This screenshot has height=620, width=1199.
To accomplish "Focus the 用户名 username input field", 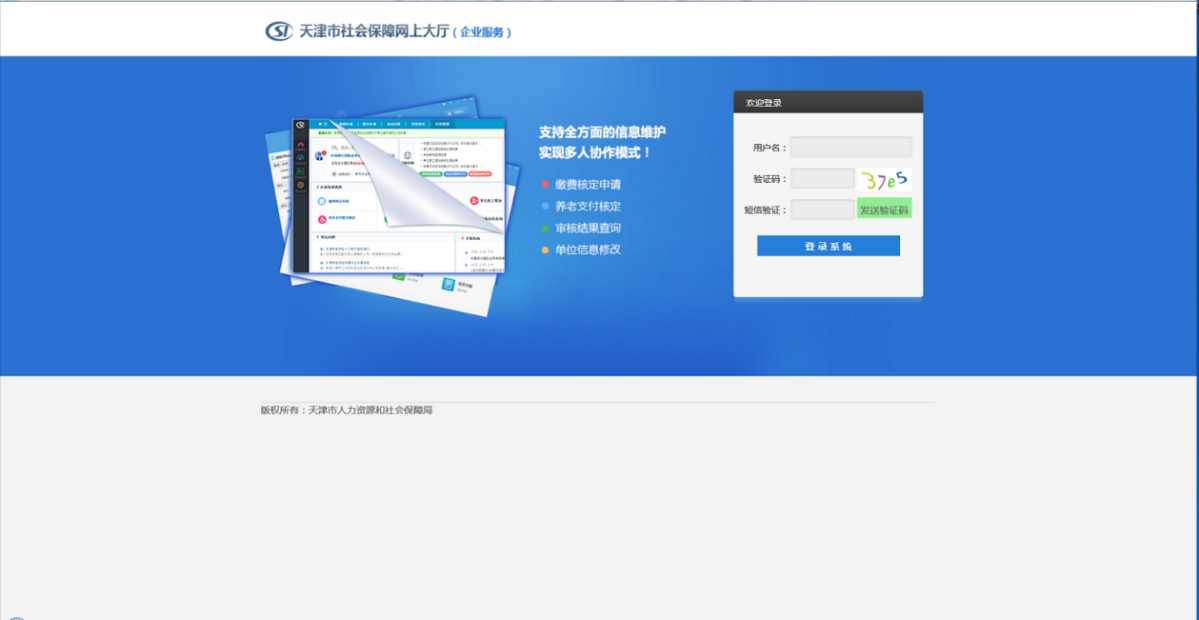I will coord(851,147).
